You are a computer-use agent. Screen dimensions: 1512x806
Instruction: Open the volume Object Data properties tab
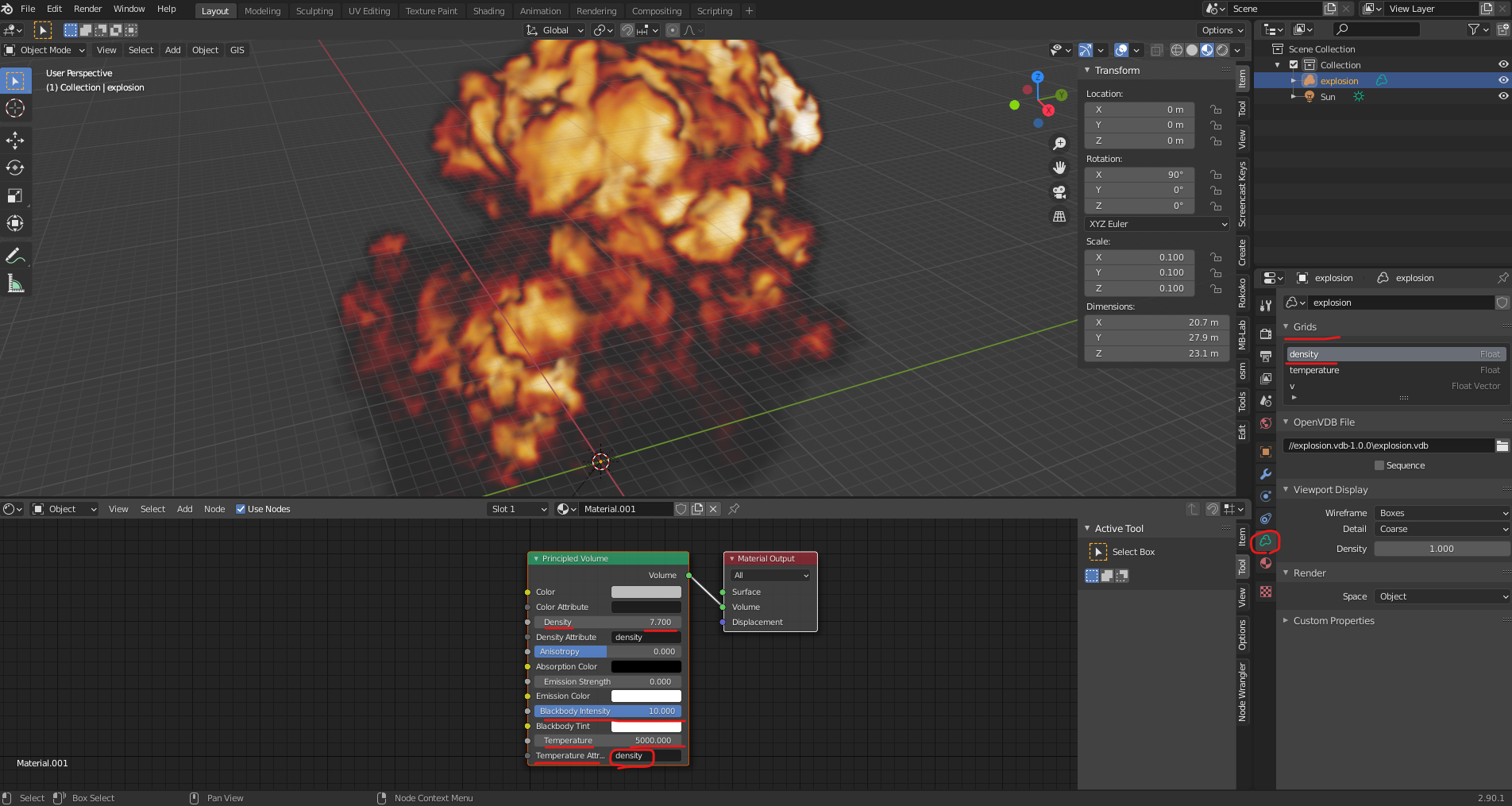(x=1266, y=542)
